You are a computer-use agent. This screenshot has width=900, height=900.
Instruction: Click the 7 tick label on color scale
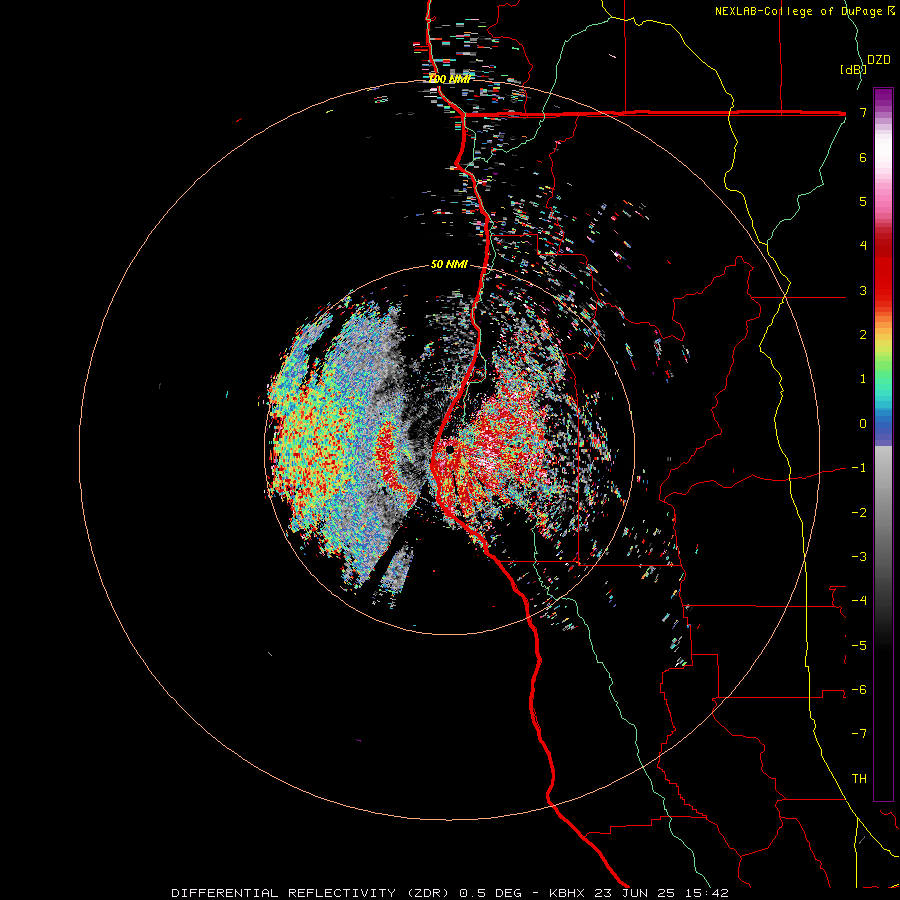click(863, 112)
